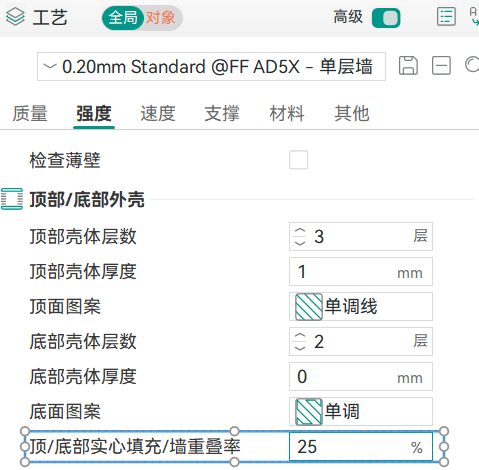This screenshot has height=470, width=479.
Task: Click the process layers icon beside 工艺
Action: [15, 17]
